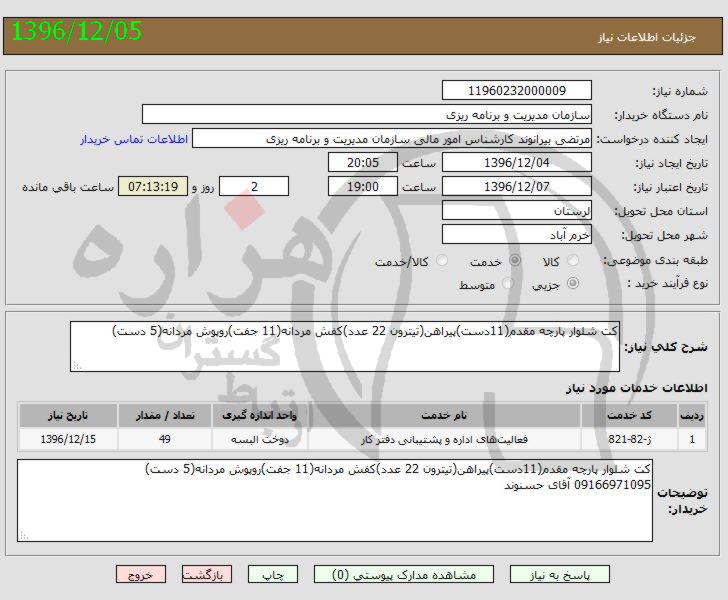
Task: Click quantity cell 49
Action: click(165, 439)
